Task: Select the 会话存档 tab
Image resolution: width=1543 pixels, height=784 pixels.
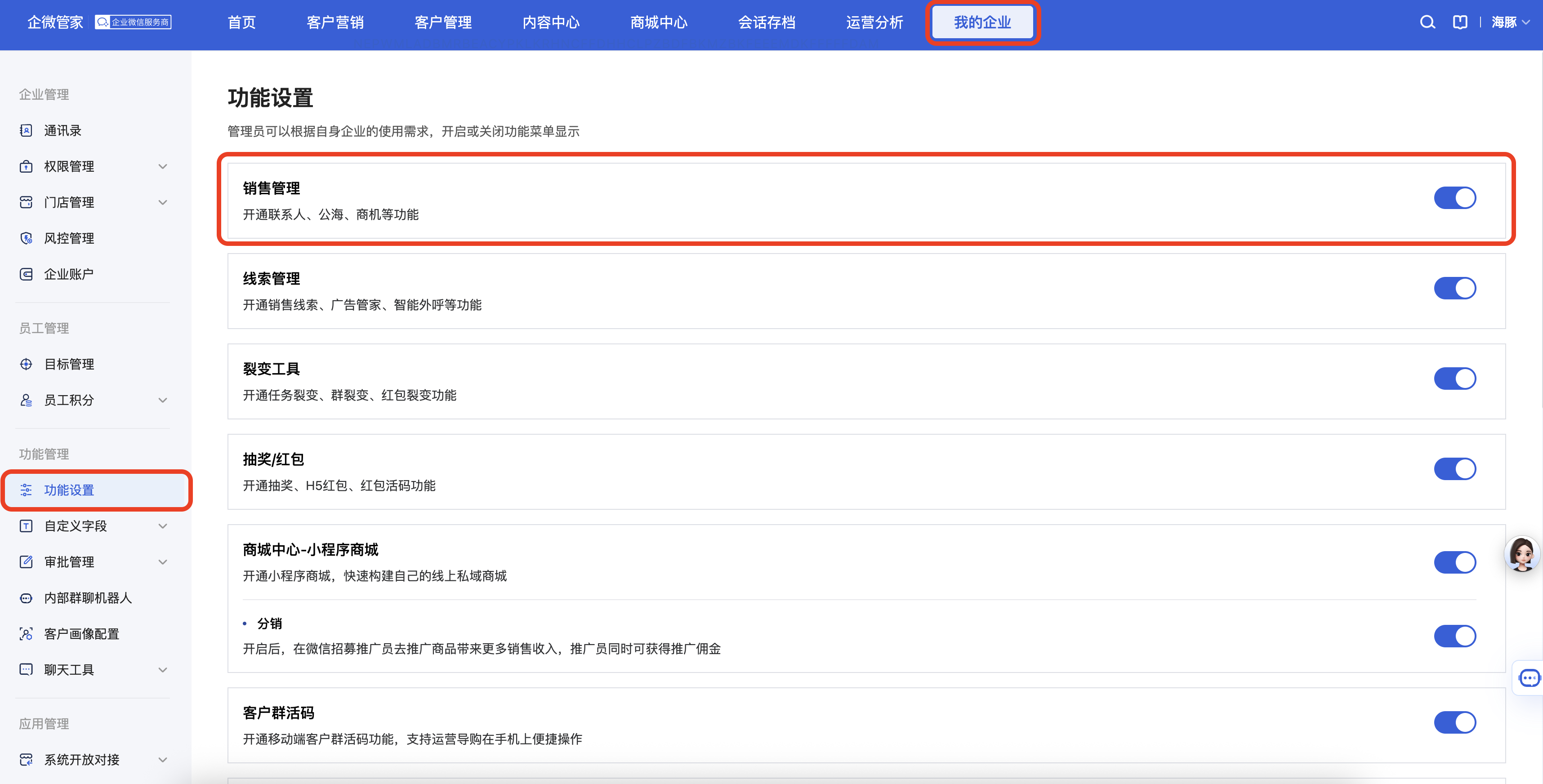Action: tap(767, 22)
